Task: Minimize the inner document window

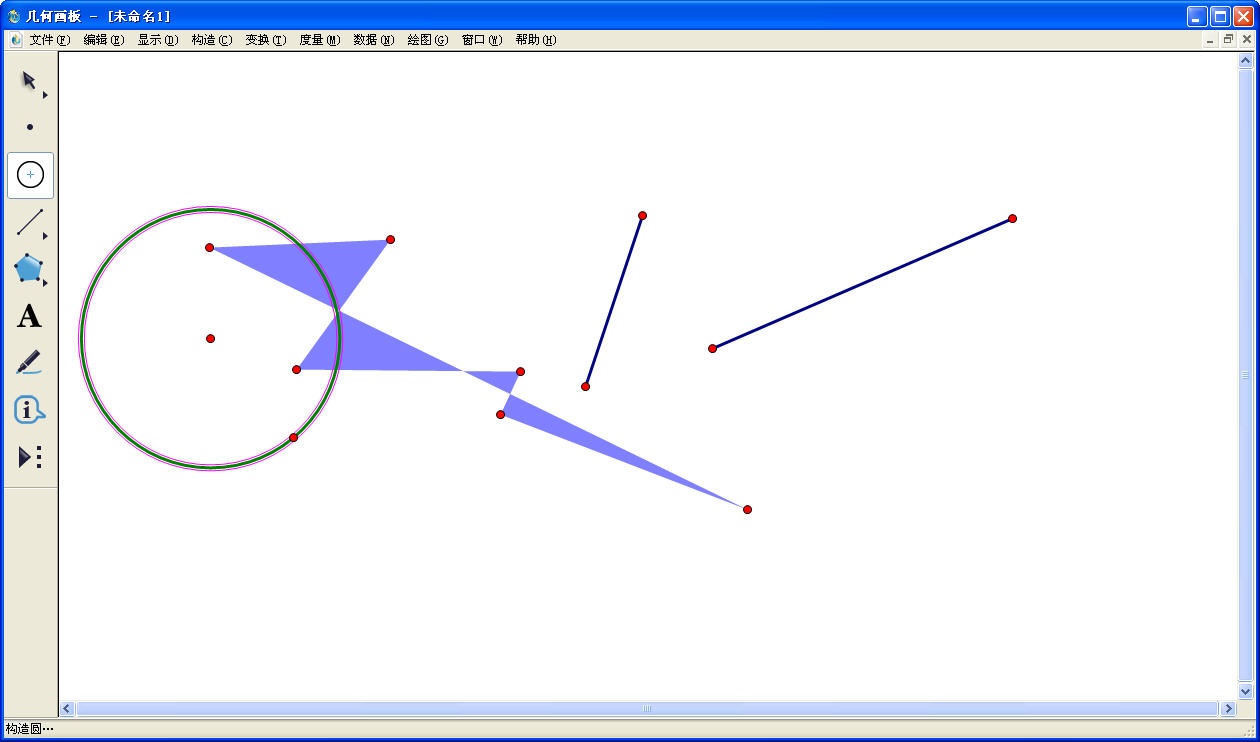Action: click(x=1210, y=40)
